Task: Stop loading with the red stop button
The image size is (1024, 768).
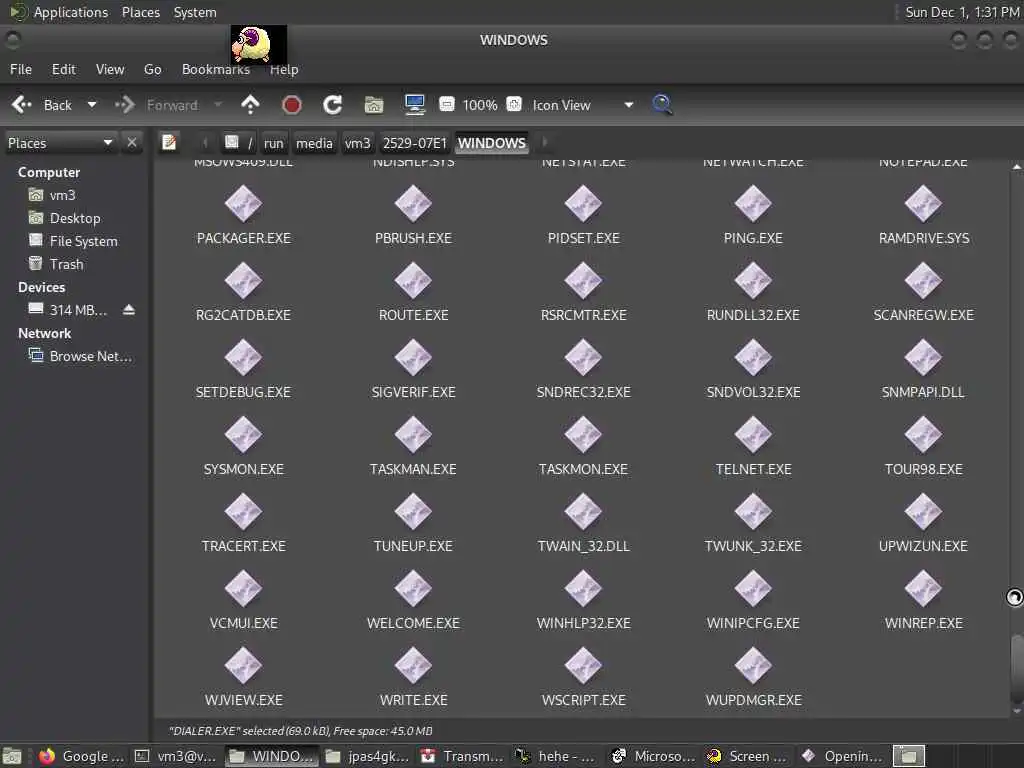Action: [291, 104]
